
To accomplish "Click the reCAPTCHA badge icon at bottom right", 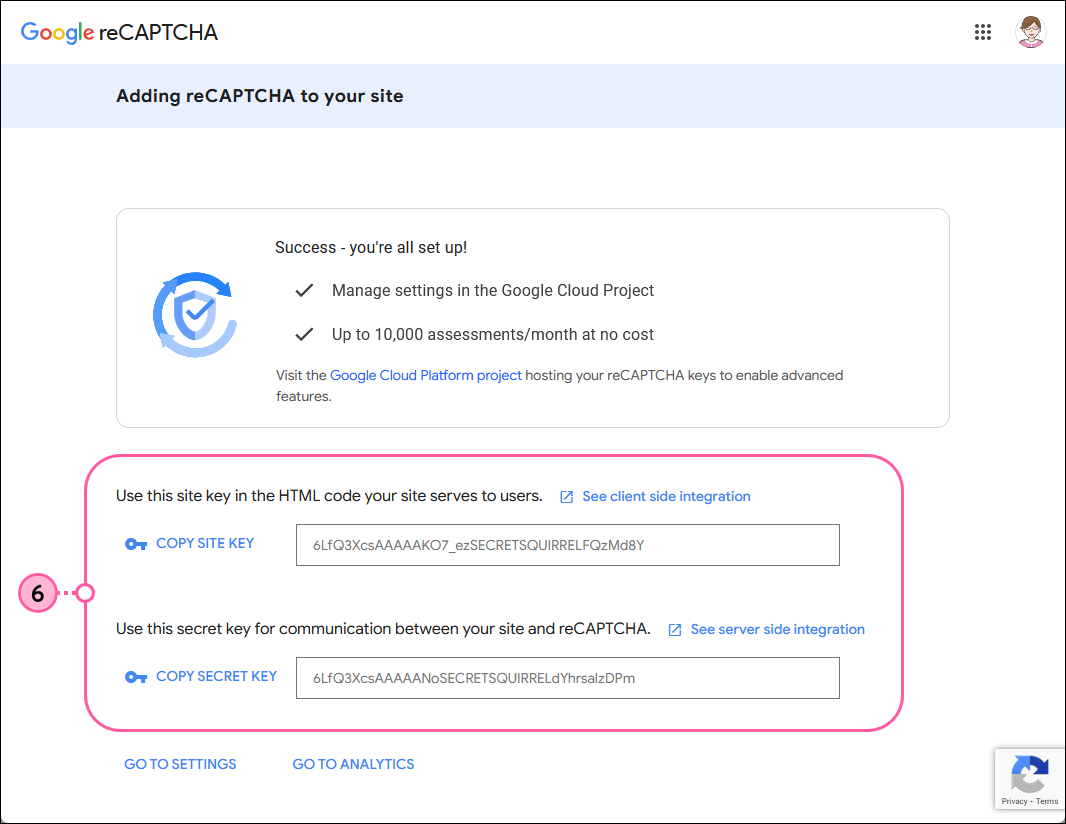I will [1030, 774].
